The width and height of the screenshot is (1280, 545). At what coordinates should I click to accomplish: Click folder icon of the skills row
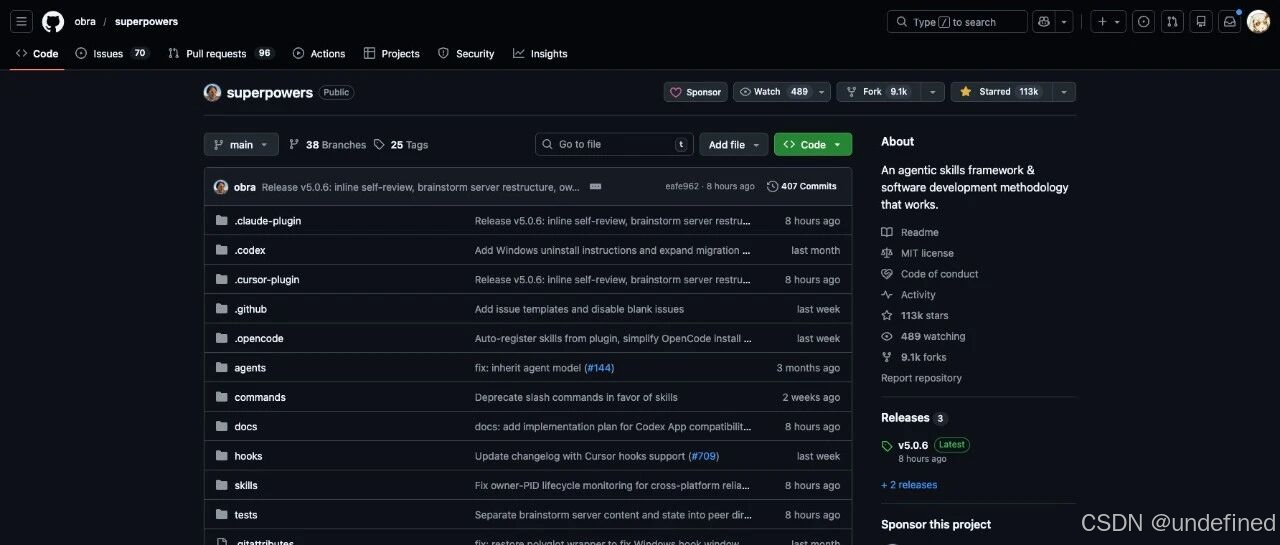click(222, 485)
